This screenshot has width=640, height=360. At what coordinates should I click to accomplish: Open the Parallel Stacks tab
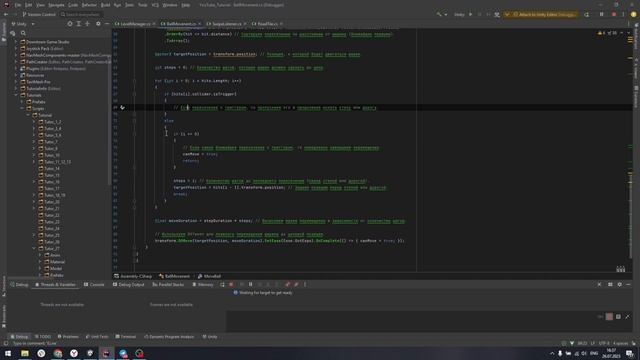point(168,284)
